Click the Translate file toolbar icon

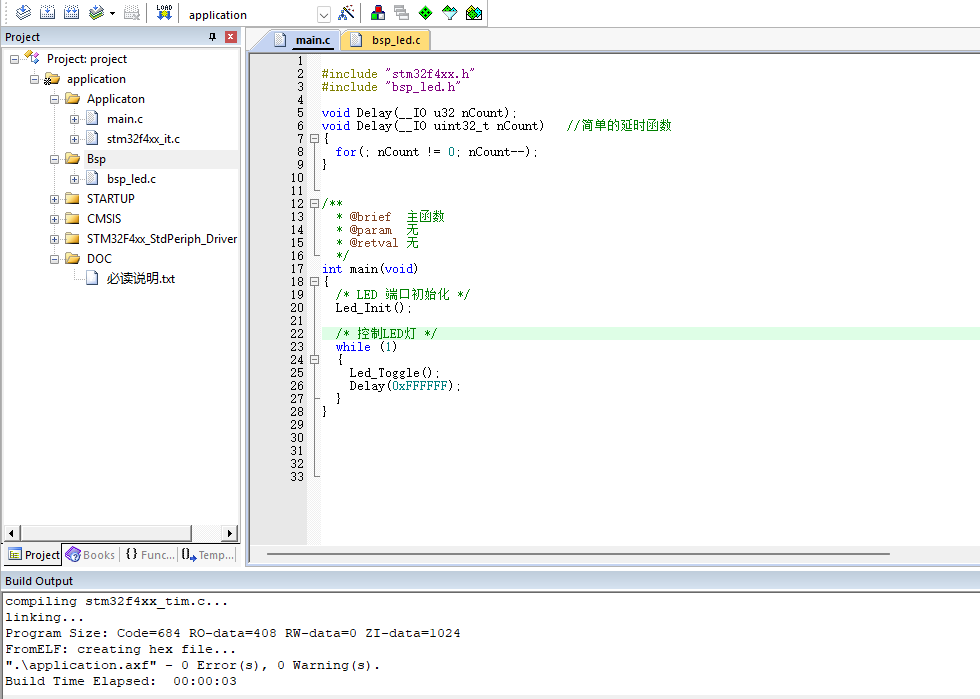23,13
